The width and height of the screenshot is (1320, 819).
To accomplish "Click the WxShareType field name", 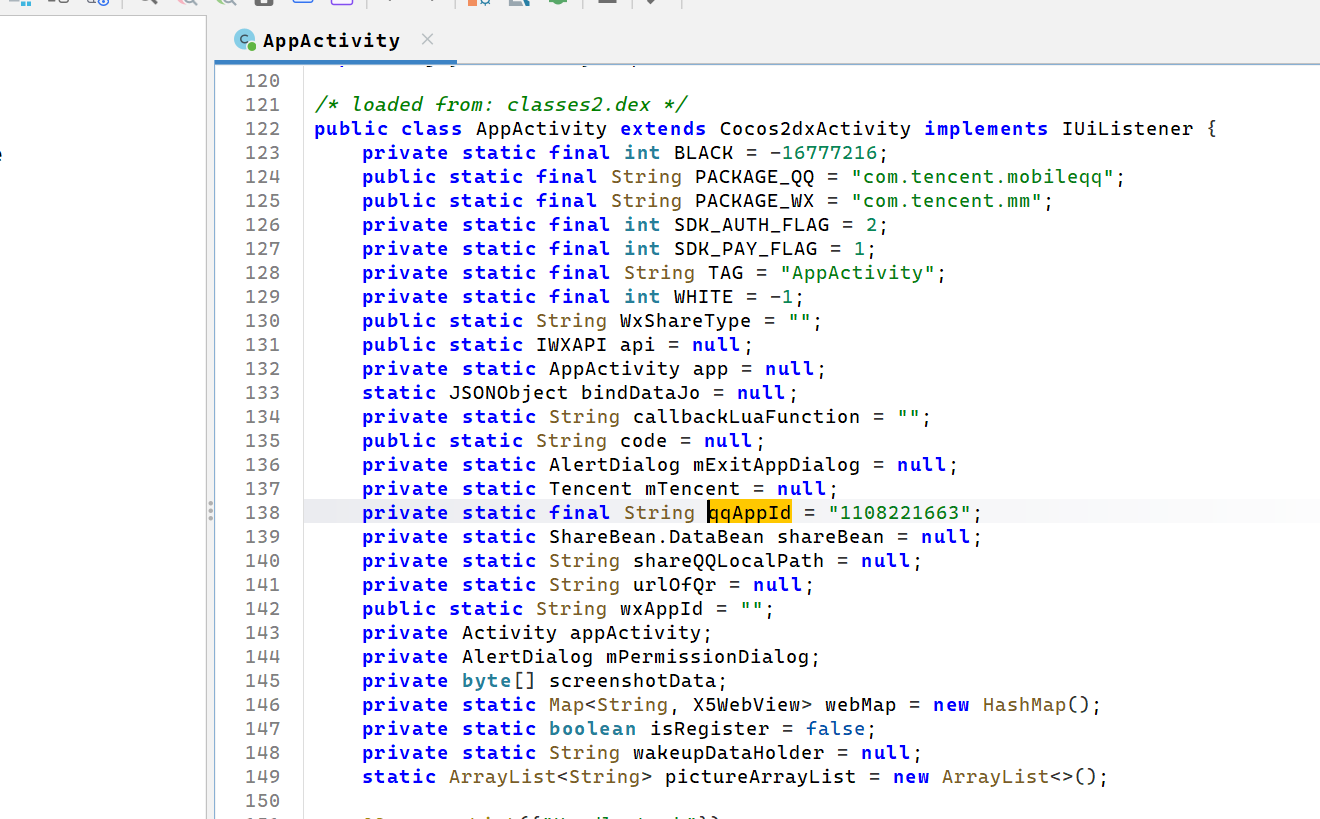I will click(x=685, y=321).
